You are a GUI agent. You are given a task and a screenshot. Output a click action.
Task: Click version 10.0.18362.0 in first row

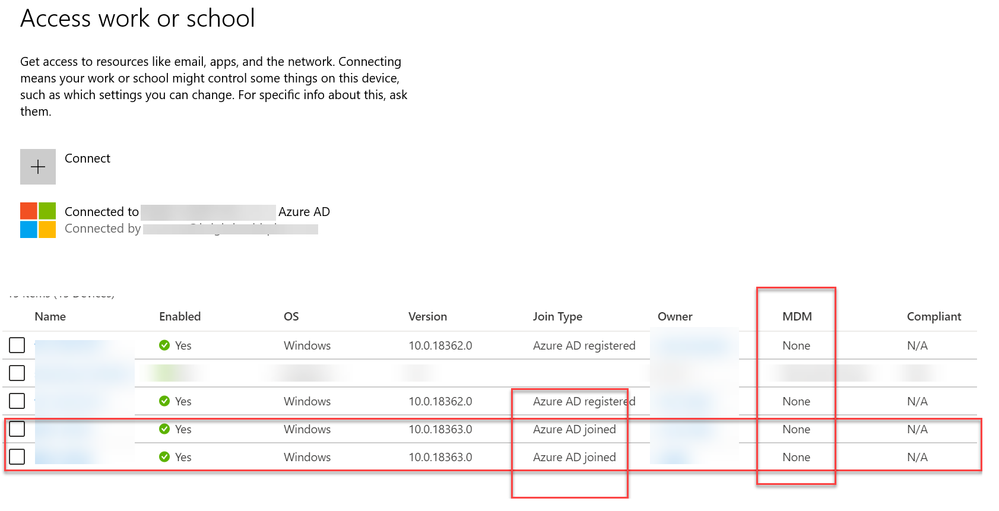click(x=440, y=346)
